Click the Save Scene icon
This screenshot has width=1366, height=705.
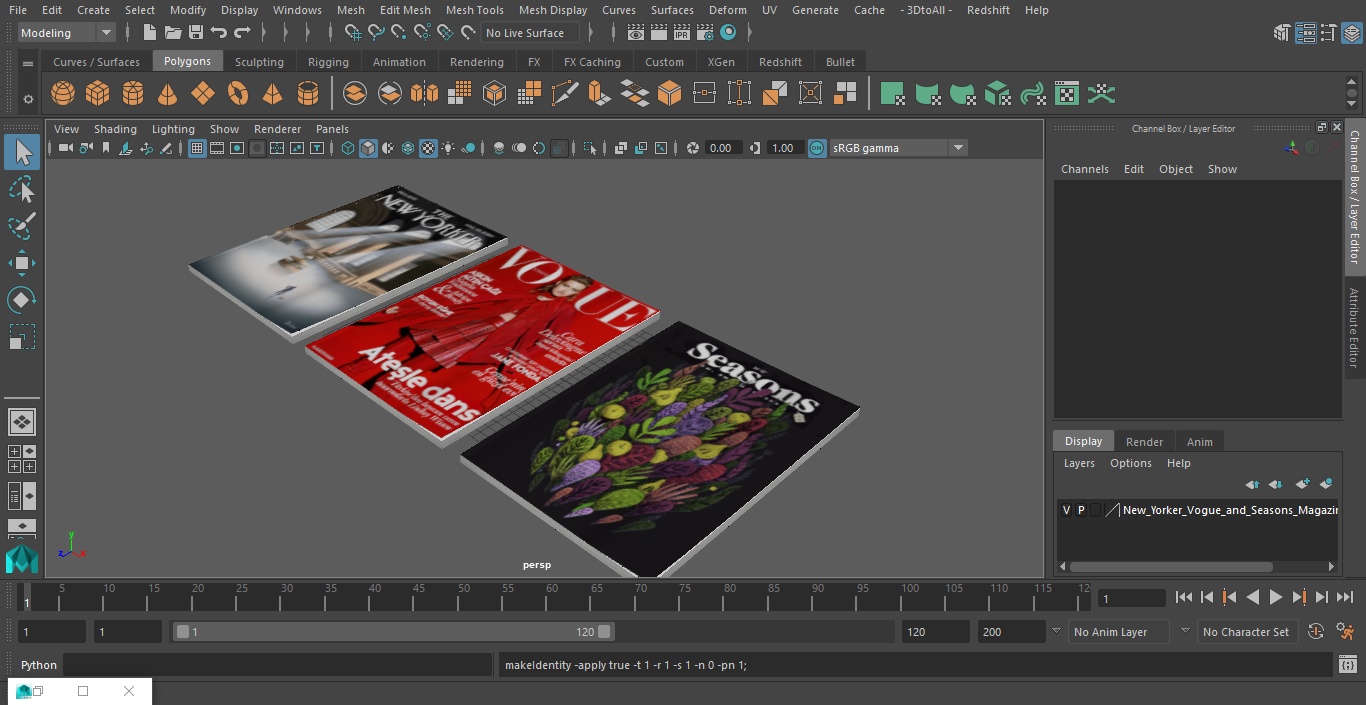point(196,33)
